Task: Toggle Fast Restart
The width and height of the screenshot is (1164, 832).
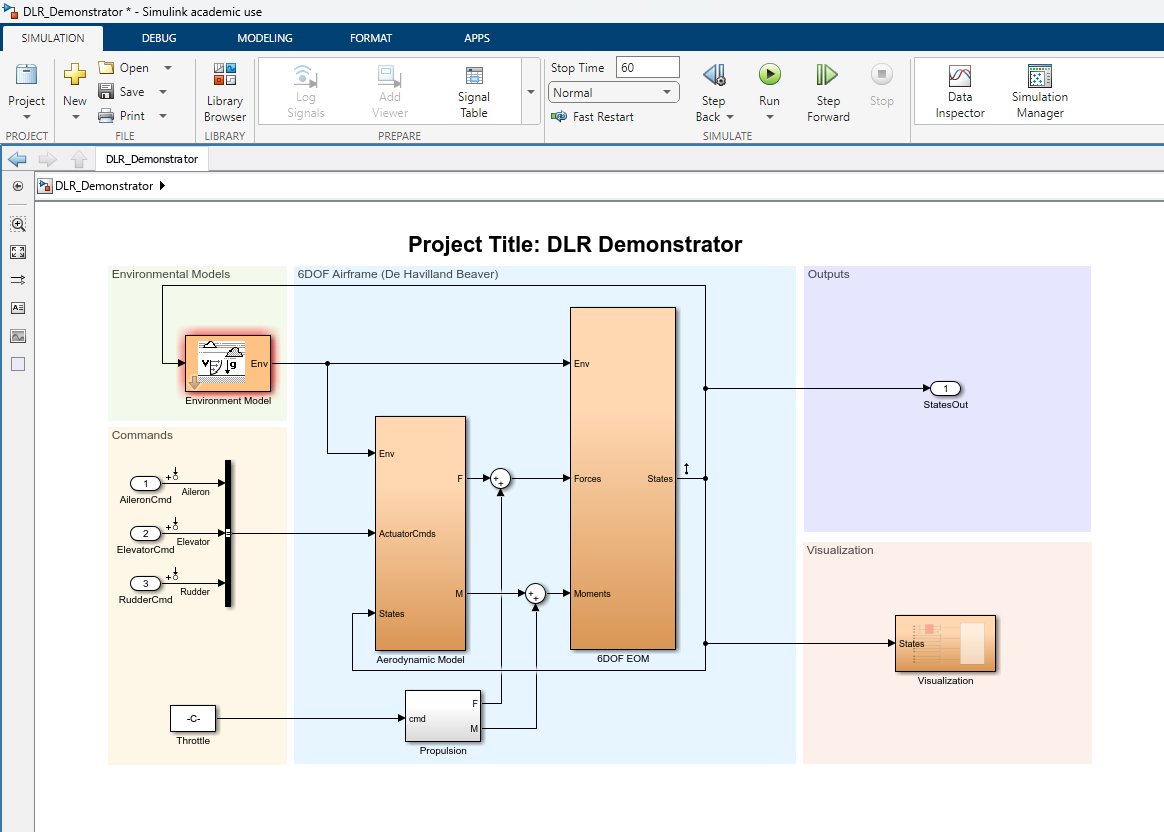Action: (592, 117)
